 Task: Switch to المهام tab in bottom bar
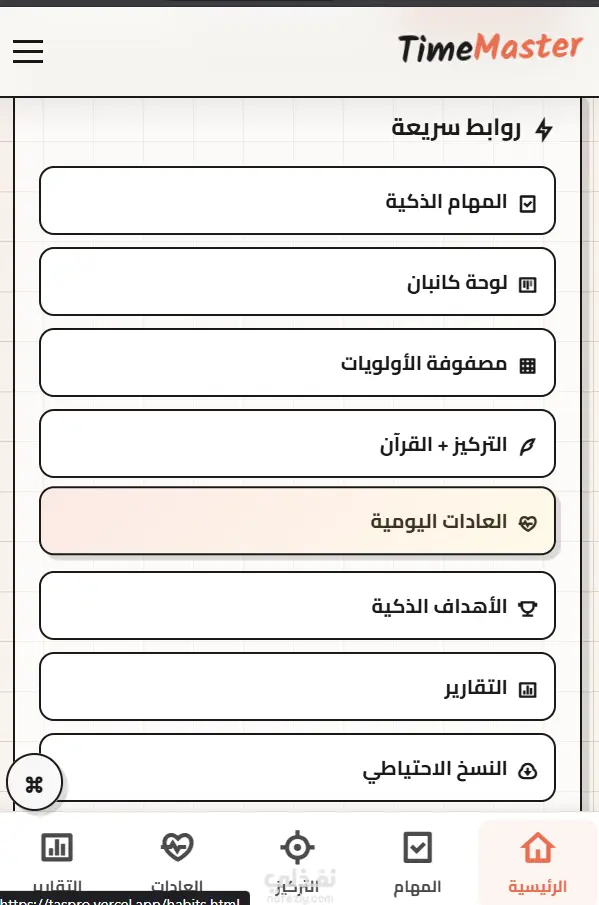click(417, 862)
